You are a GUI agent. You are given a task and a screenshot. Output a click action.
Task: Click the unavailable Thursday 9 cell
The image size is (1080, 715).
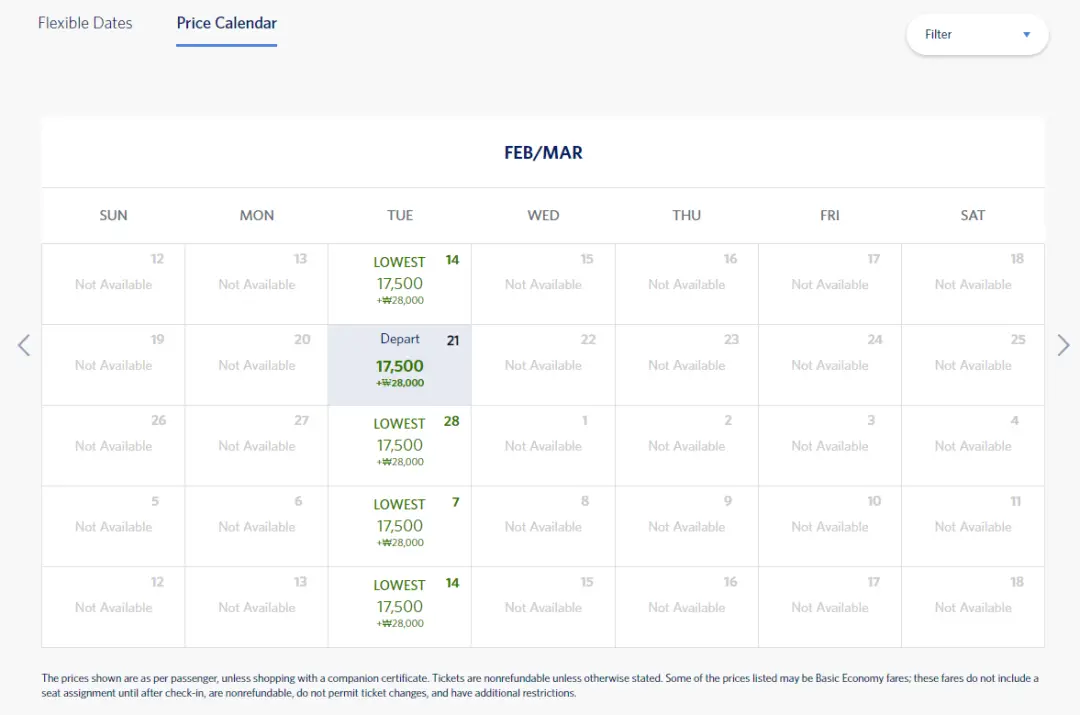click(x=686, y=526)
